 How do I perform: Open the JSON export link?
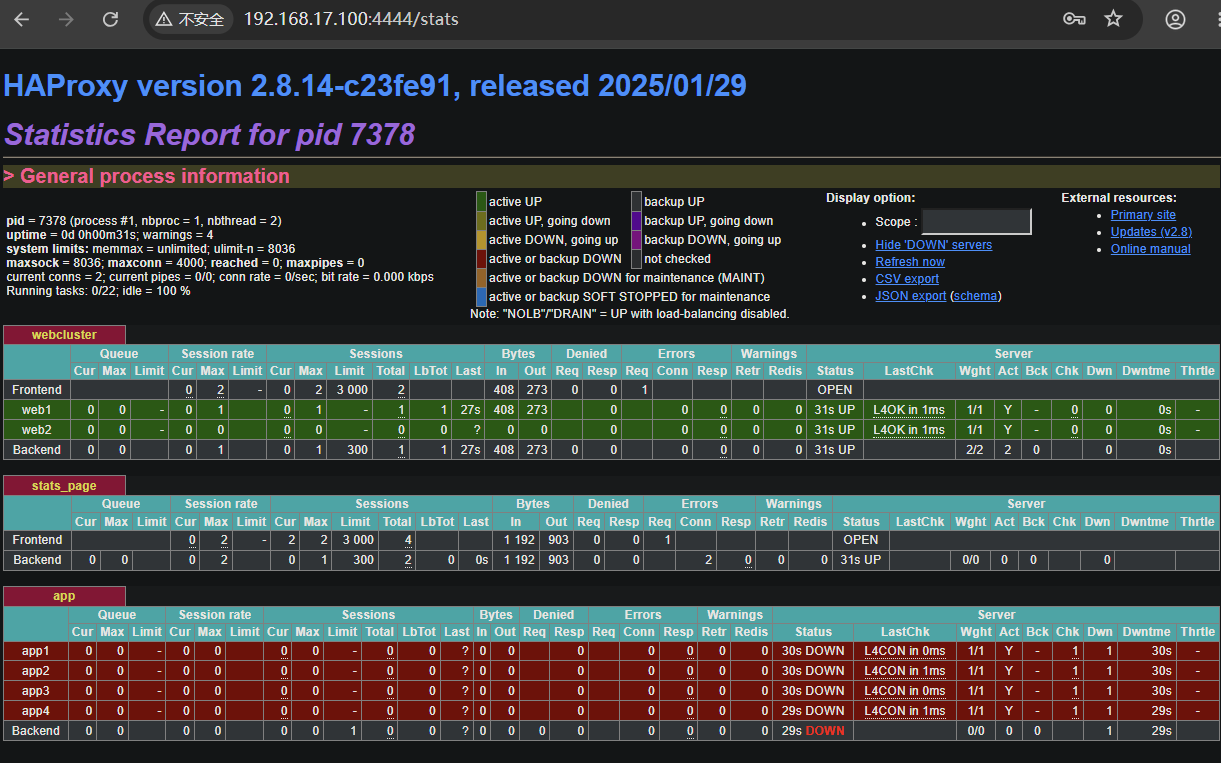tap(910, 296)
